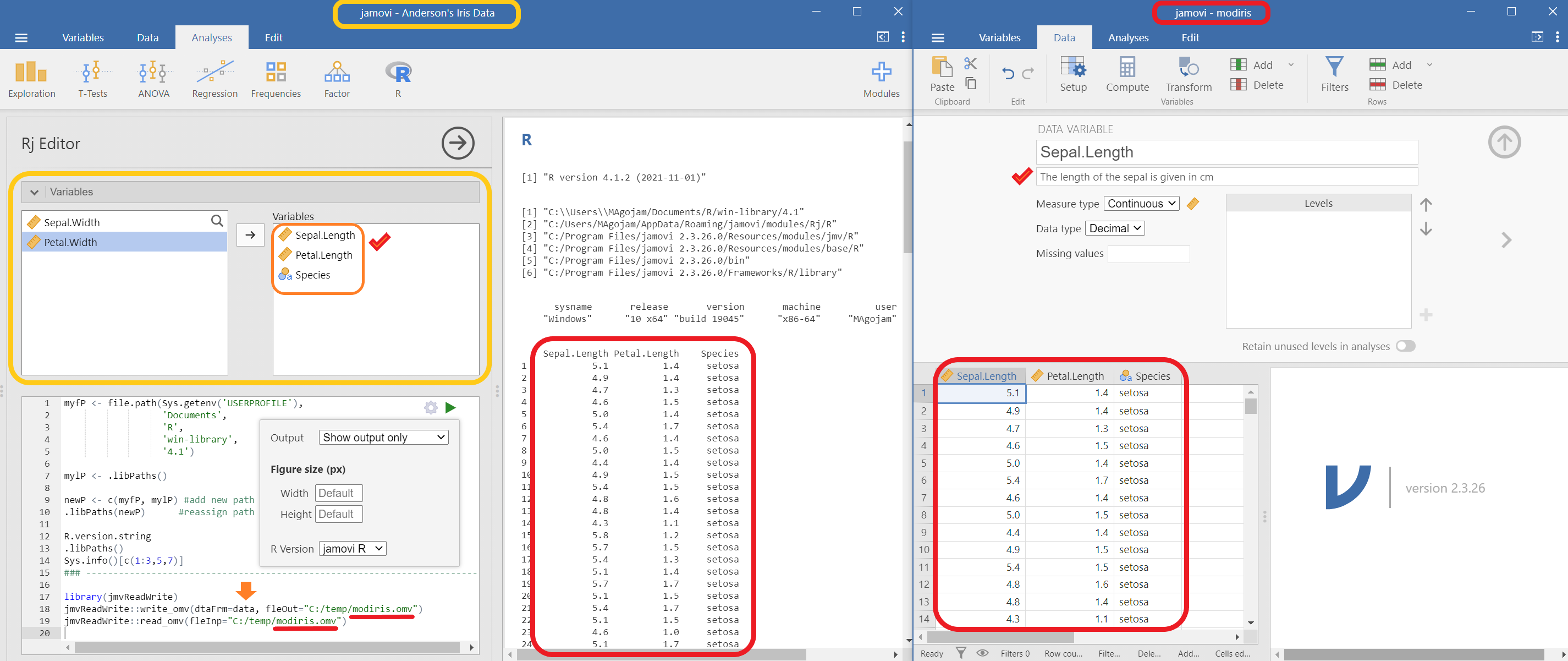Screen dimensions: 1568x661
Task: Open the Factor analyses menu
Action: click(337, 79)
